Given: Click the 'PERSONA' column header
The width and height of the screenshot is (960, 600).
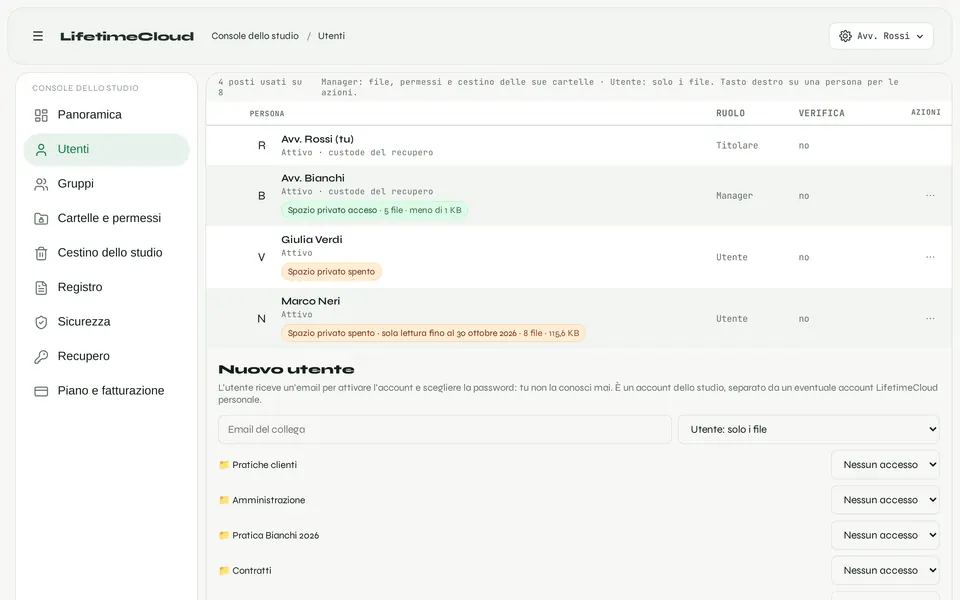Looking at the screenshot, I should pyautogui.click(x=267, y=113).
